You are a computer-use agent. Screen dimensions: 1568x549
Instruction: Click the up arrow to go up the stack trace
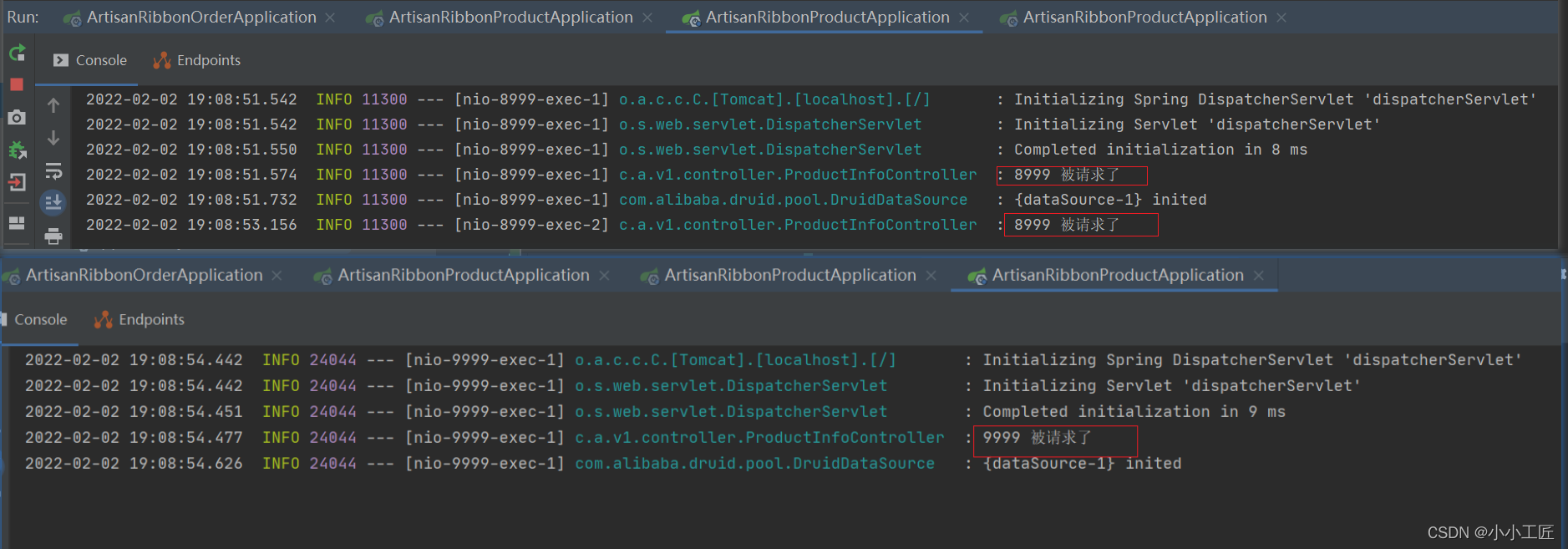coord(53,105)
